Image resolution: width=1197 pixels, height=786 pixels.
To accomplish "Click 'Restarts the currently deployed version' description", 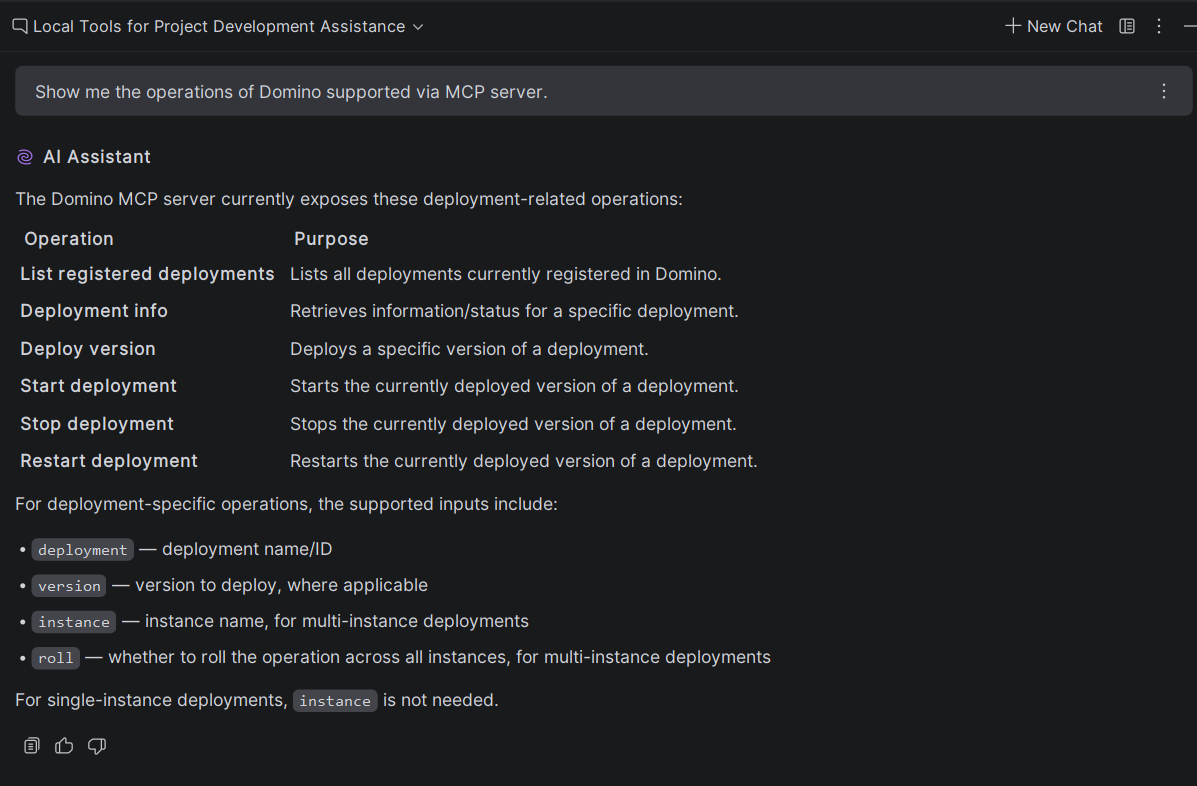I will 524,461.
